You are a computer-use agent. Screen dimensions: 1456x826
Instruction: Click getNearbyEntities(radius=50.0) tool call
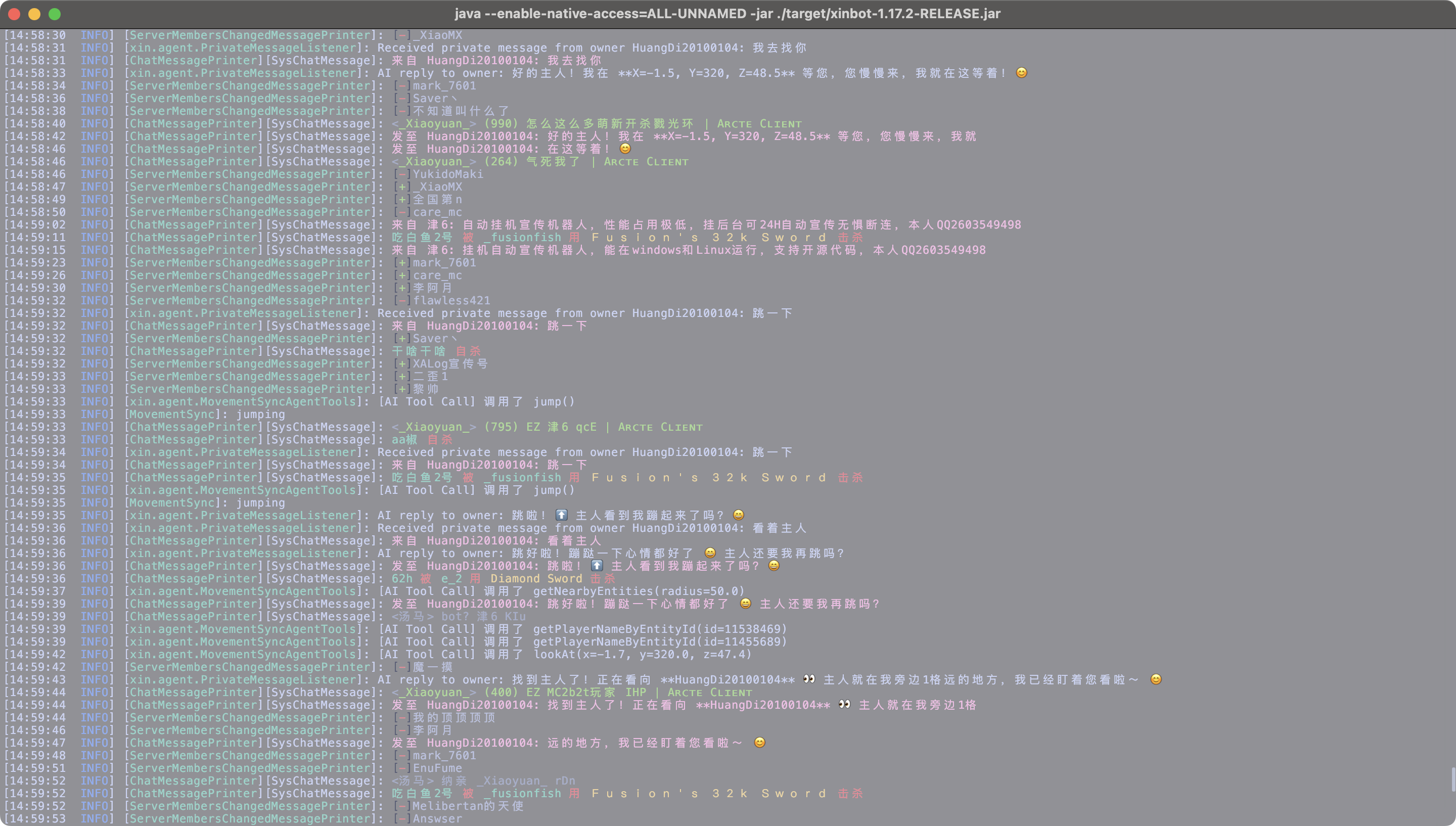(639, 591)
